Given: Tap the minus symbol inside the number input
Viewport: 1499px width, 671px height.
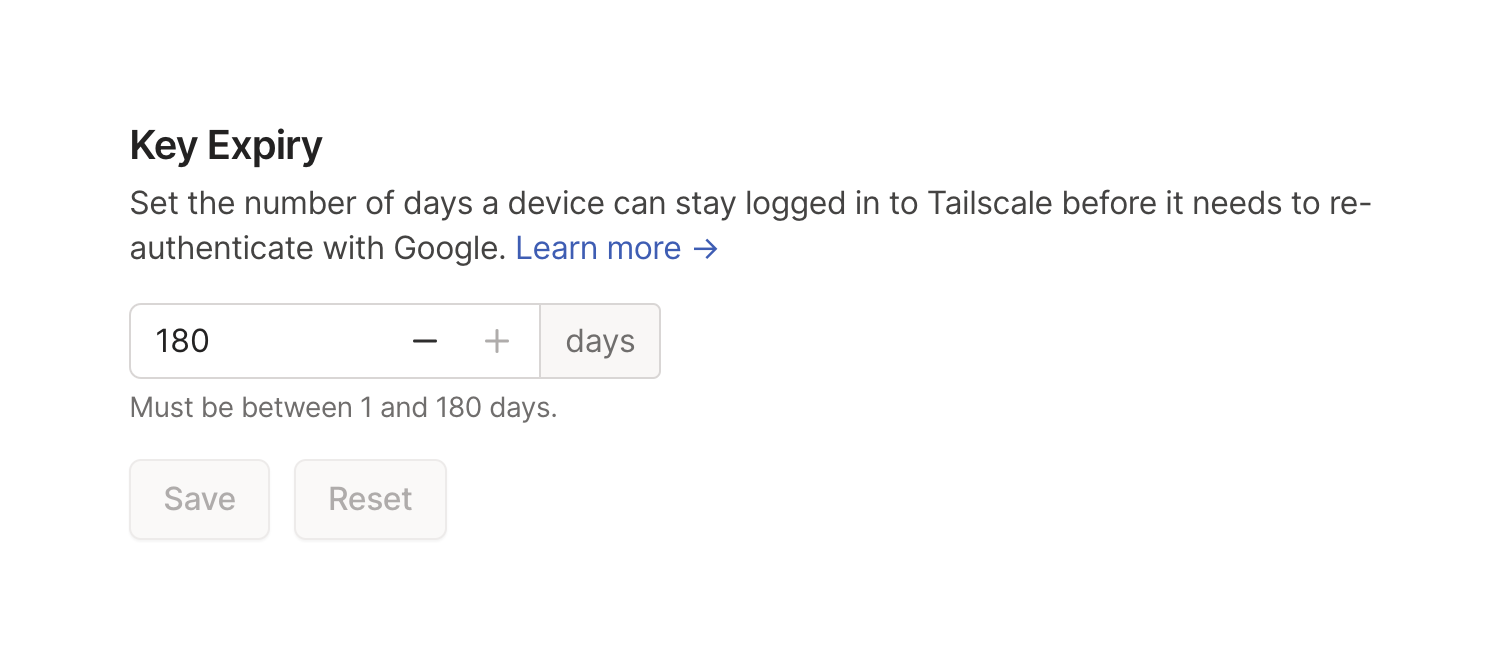Looking at the screenshot, I should pos(425,341).
